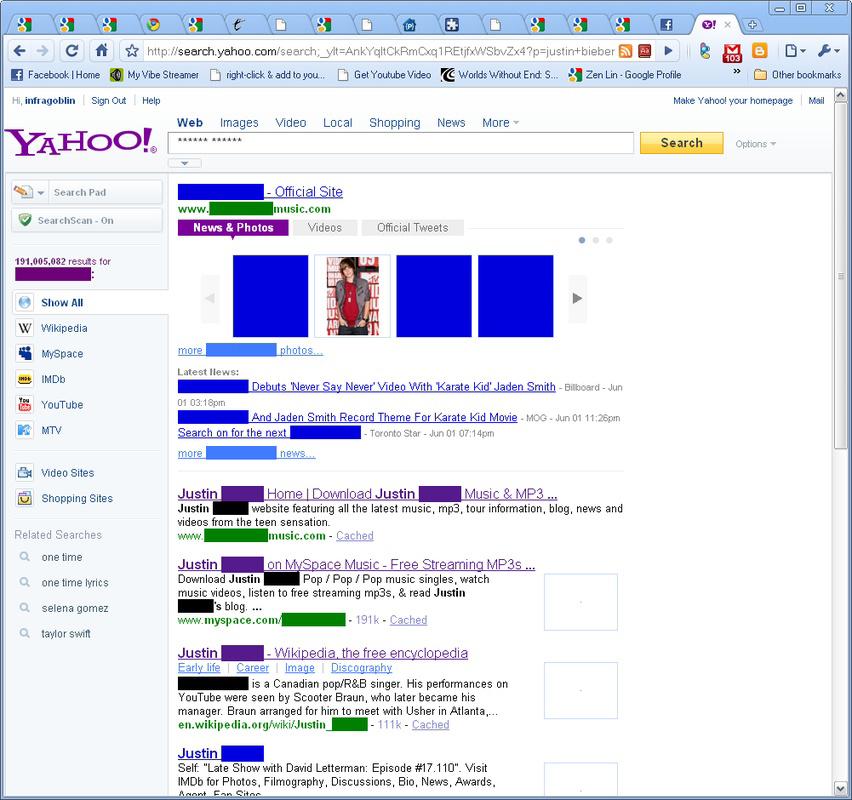This screenshot has width=852, height=800.
Task: Click the play arrow next to address bar
Action: point(668,51)
